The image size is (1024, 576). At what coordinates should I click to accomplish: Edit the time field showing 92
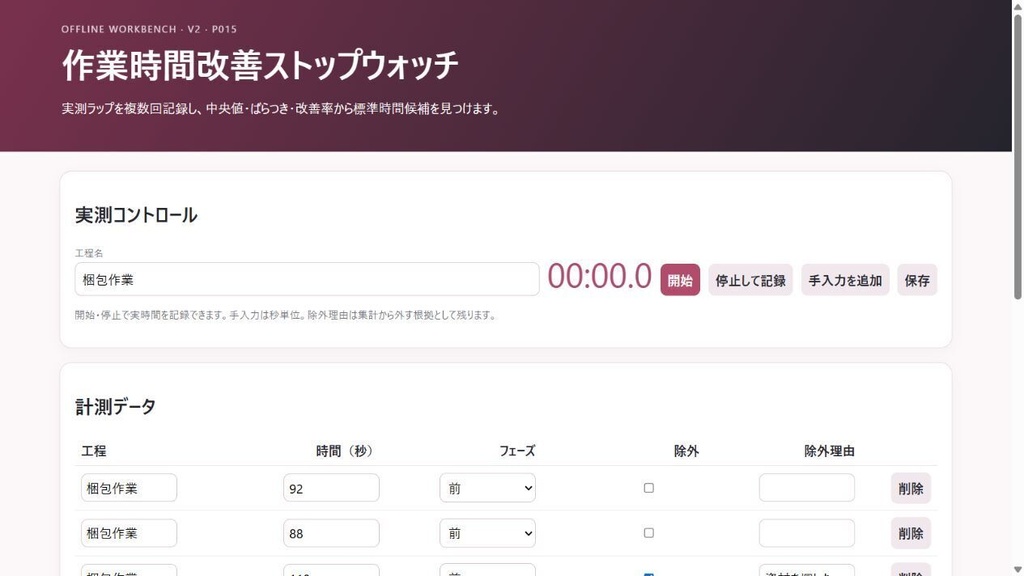331,488
